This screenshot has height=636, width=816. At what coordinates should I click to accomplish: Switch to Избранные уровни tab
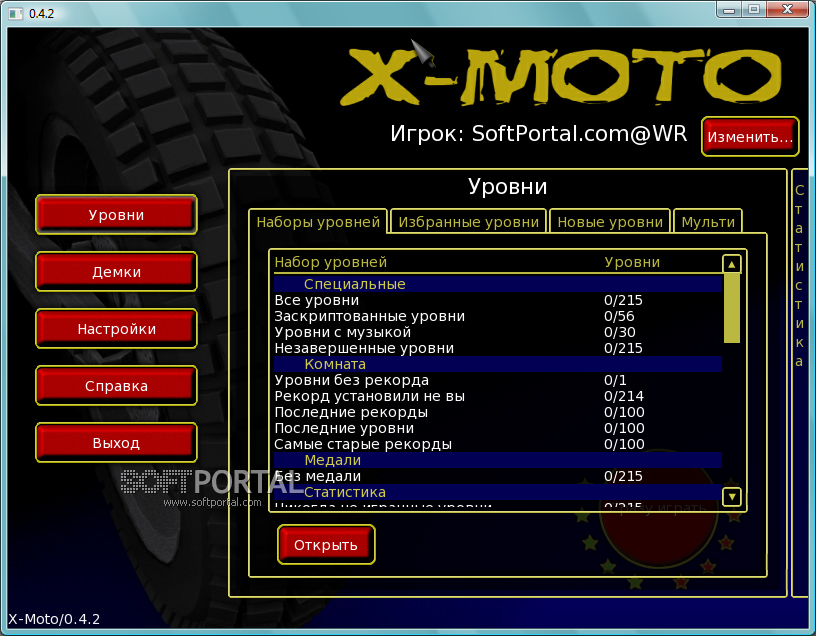tap(468, 222)
